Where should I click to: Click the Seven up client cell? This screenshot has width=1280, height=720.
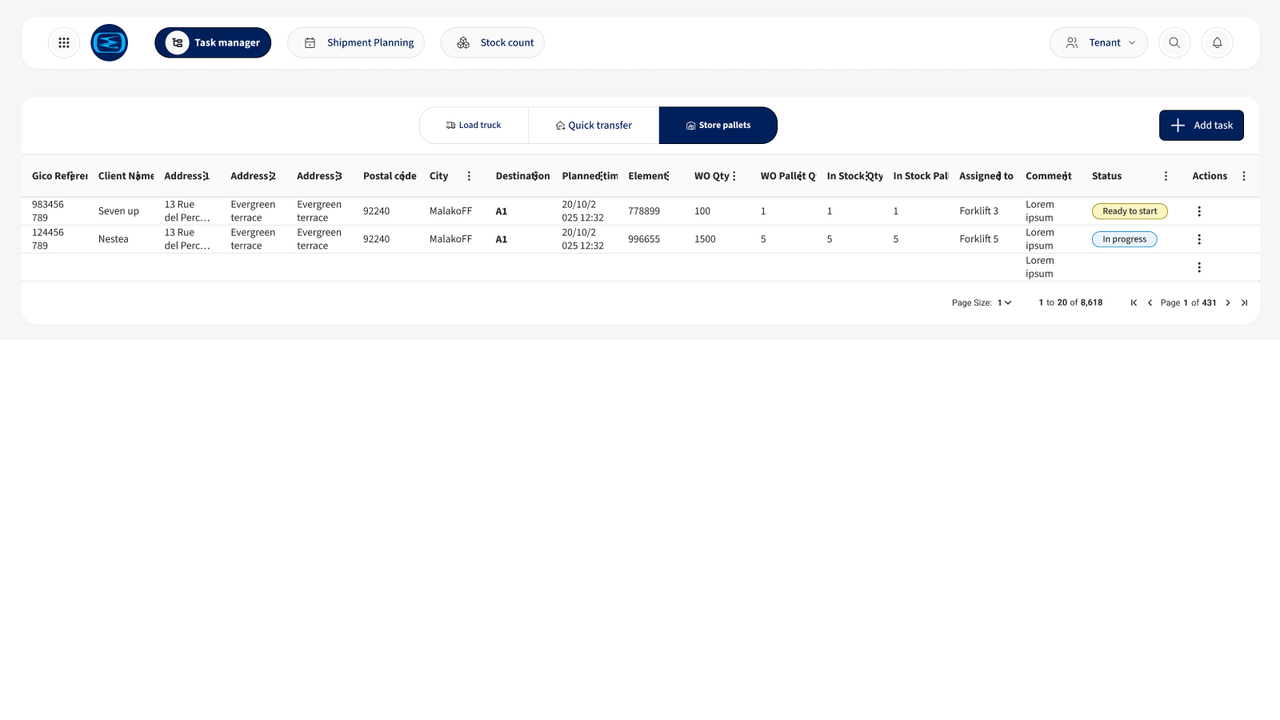pyautogui.click(x=119, y=211)
